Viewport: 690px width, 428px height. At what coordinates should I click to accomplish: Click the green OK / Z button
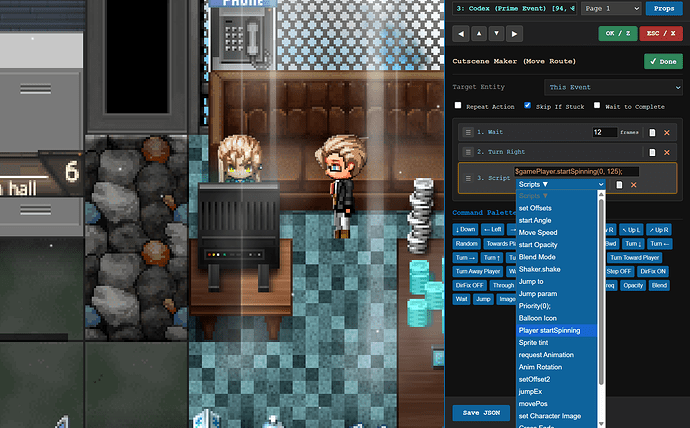618,33
